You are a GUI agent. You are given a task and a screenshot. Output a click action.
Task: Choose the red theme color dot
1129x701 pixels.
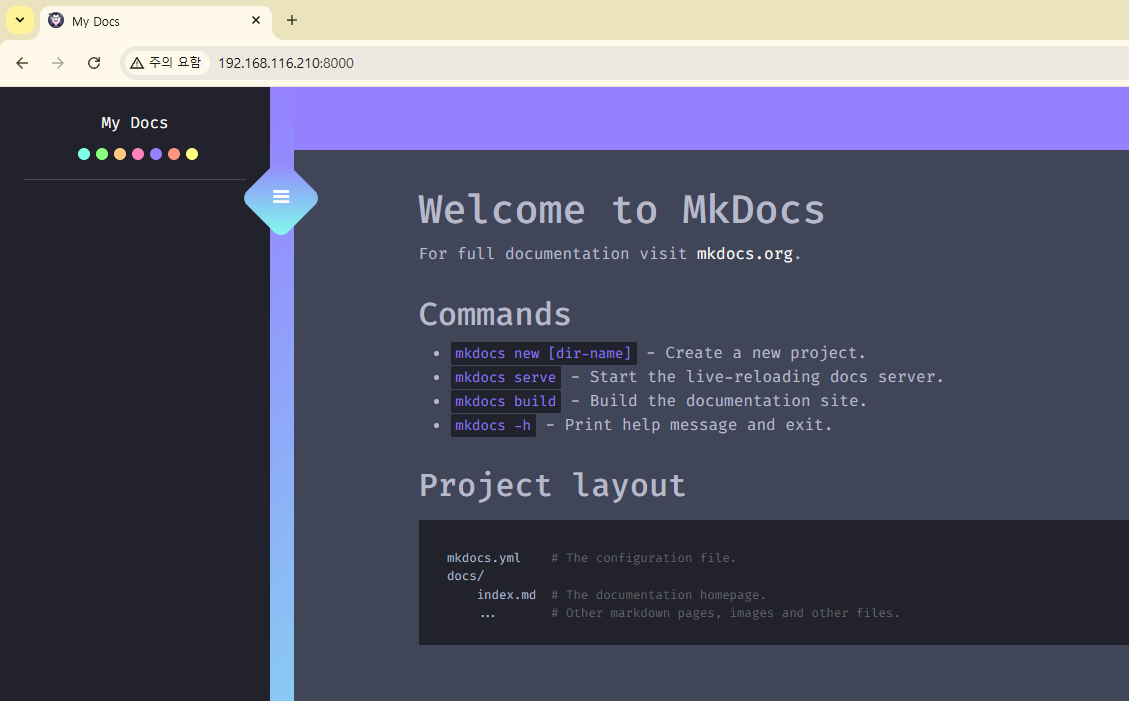coord(174,154)
